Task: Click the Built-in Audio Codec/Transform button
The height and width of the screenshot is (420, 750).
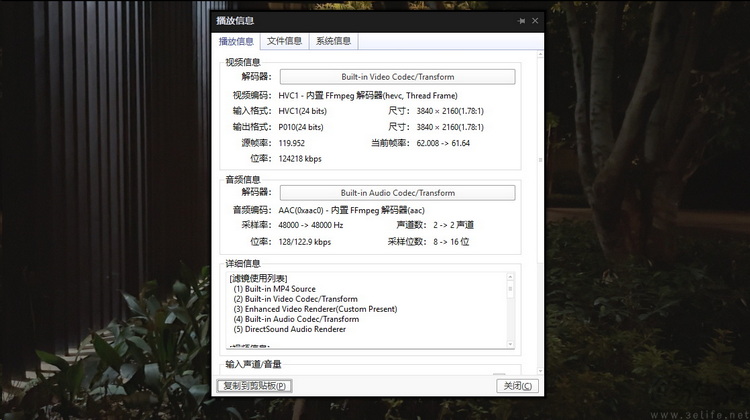Action: [x=397, y=193]
